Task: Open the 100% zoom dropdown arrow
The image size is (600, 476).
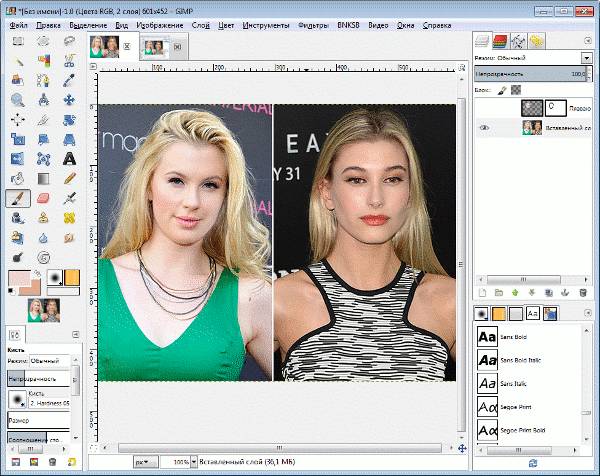Action: coord(194,462)
